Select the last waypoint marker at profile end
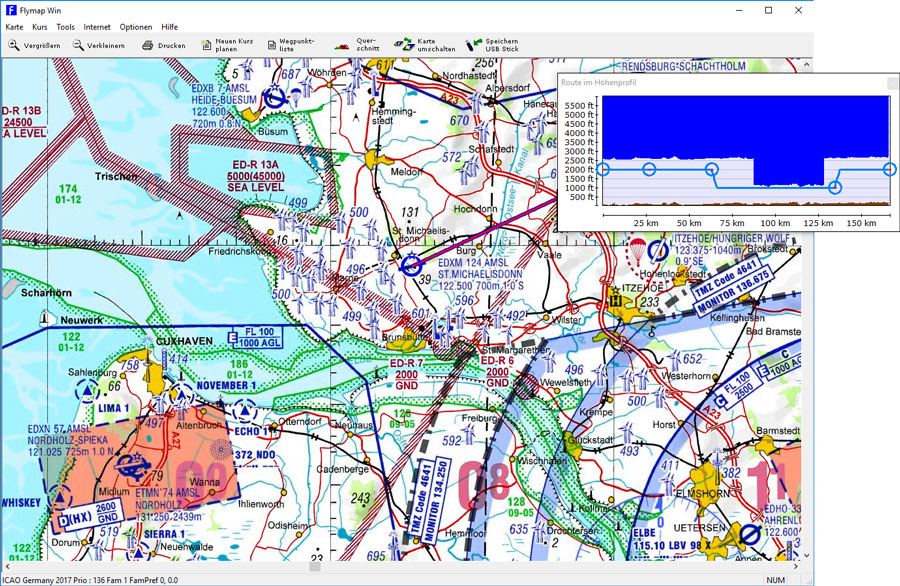 tap(890, 169)
